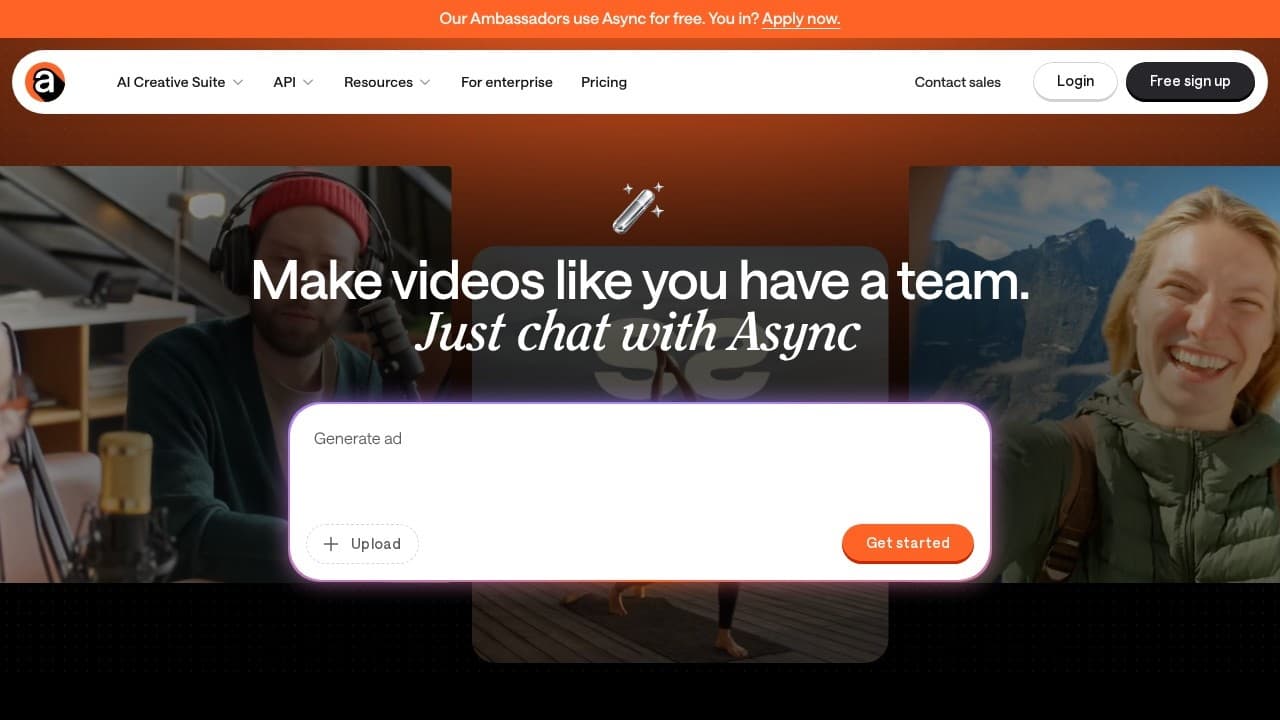Select the podcaster video thumbnail

coord(226,374)
